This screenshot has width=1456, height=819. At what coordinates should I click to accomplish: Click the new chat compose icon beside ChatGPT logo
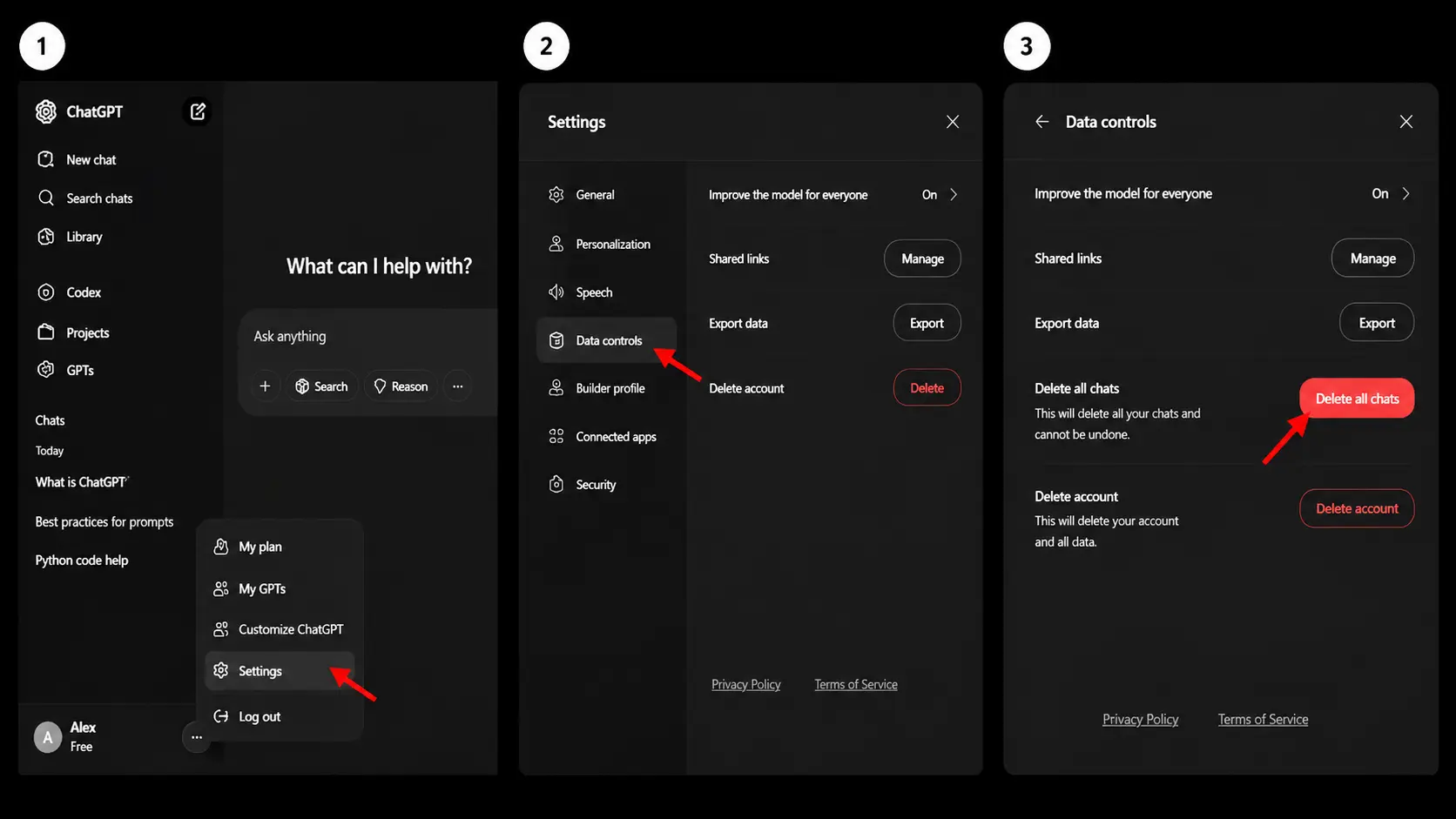coord(198,111)
